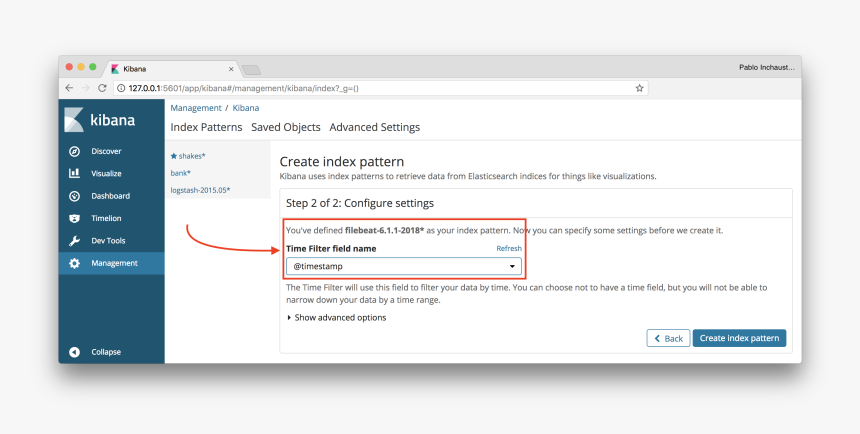Image resolution: width=860 pixels, height=434 pixels.
Task: Click the Pablo Inchaust... profile button
Action: (766, 67)
